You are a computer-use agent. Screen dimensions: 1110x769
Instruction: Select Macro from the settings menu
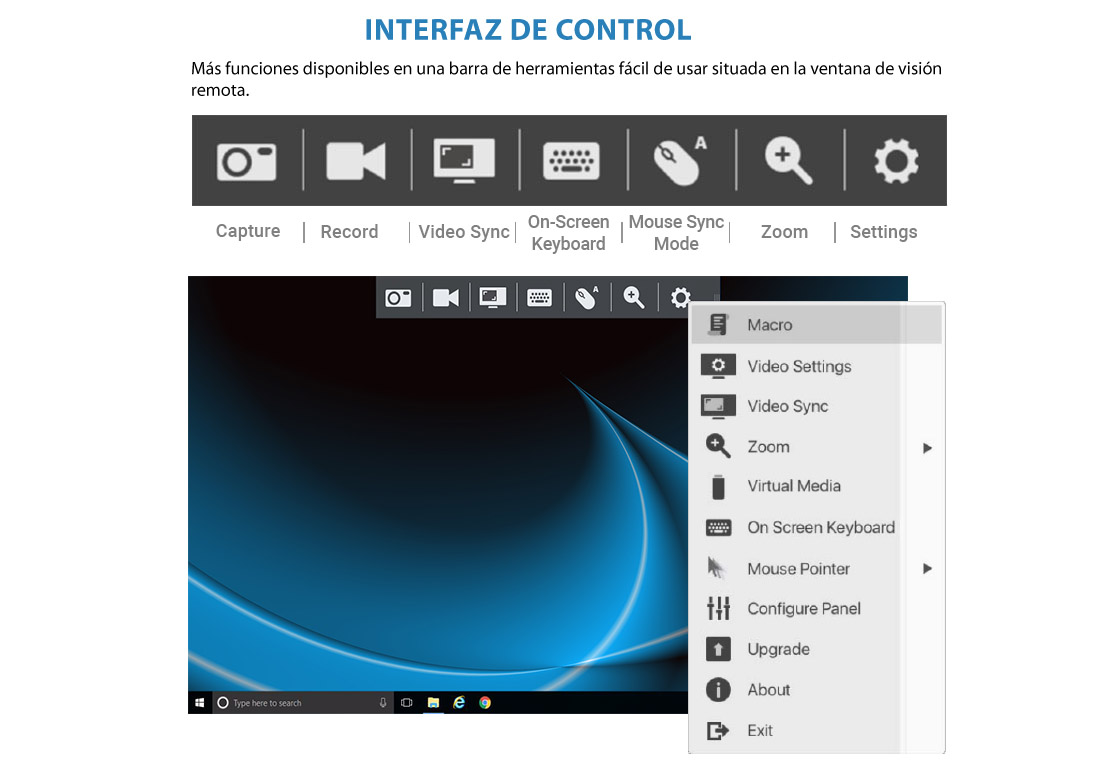pyautogui.click(x=769, y=325)
